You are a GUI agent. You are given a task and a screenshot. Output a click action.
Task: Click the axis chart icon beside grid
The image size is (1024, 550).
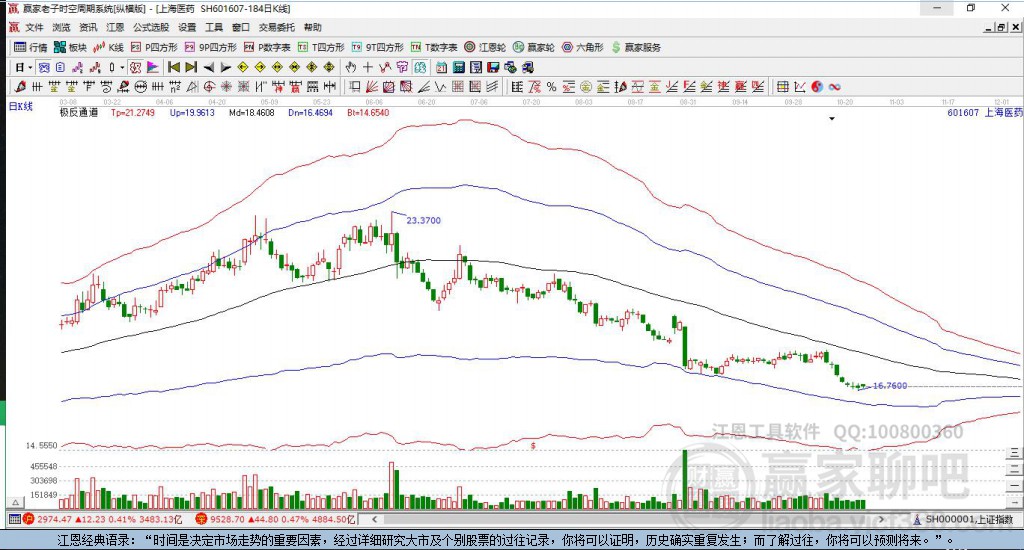799,86
